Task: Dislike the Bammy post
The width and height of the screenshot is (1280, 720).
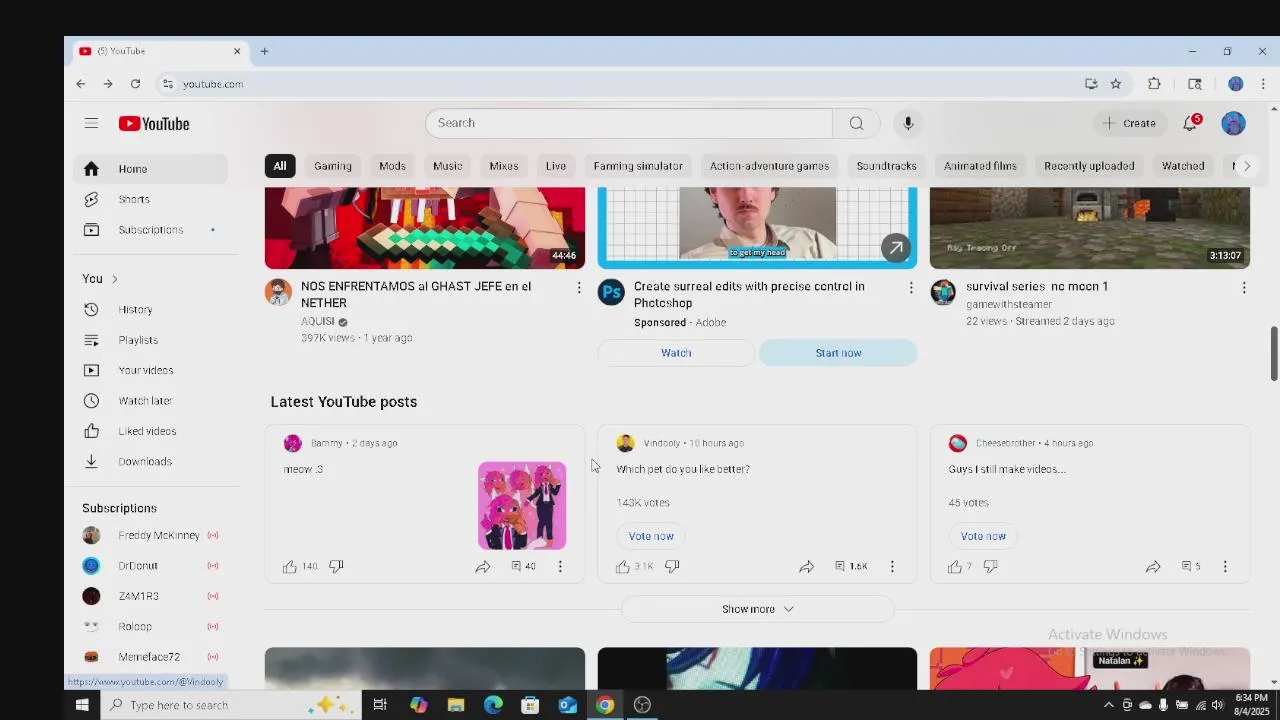Action: (x=336, y=566)
